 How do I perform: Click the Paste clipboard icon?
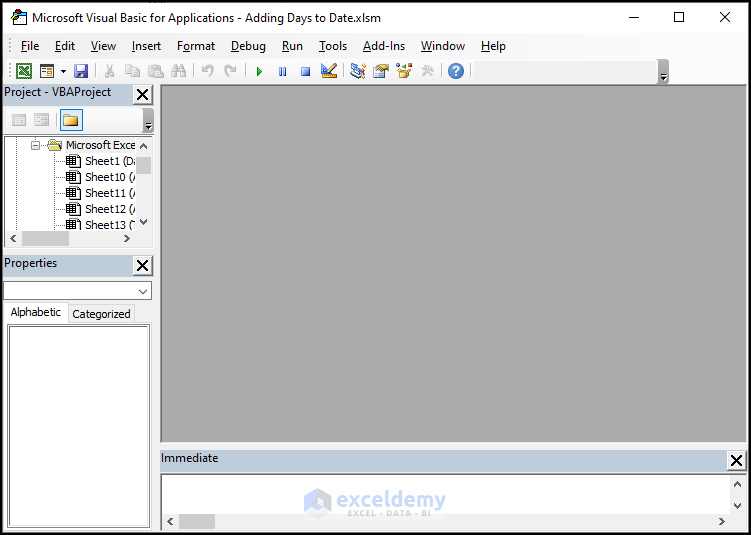click(x=155, y=71)
